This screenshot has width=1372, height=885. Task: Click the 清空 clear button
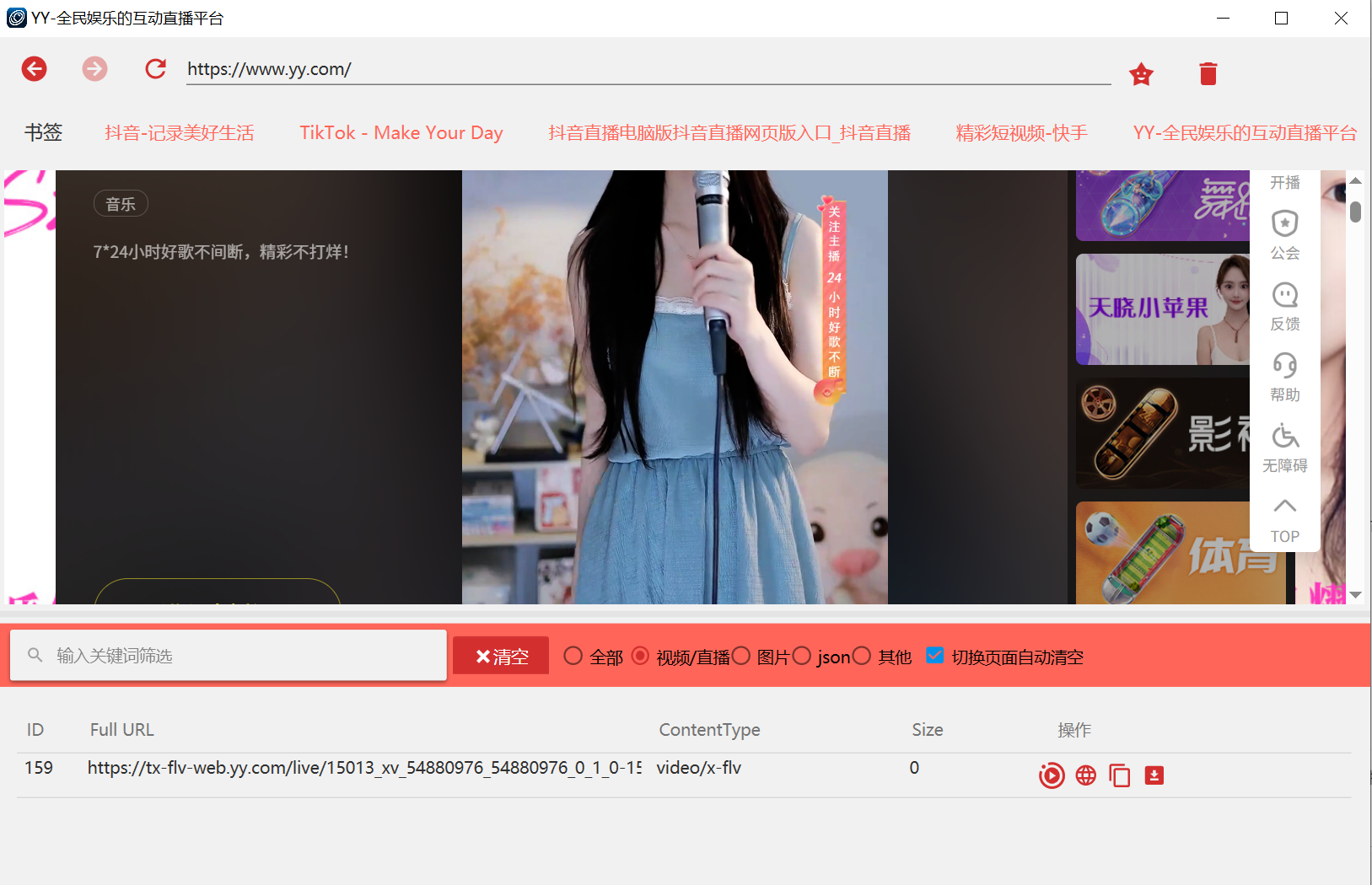point(501,656)
